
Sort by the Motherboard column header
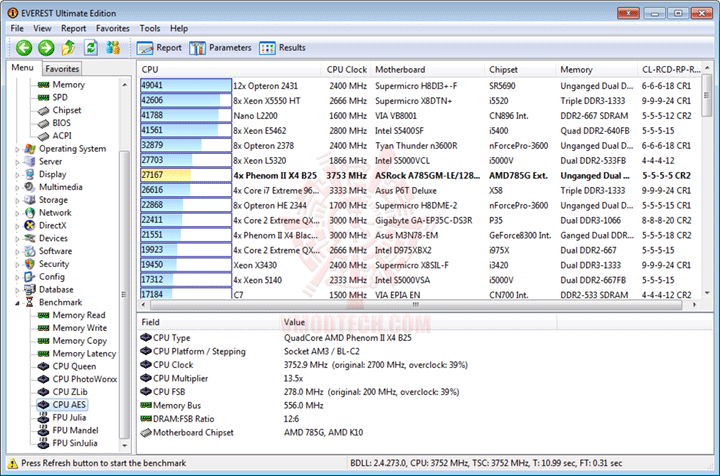(x=427, y=70)
